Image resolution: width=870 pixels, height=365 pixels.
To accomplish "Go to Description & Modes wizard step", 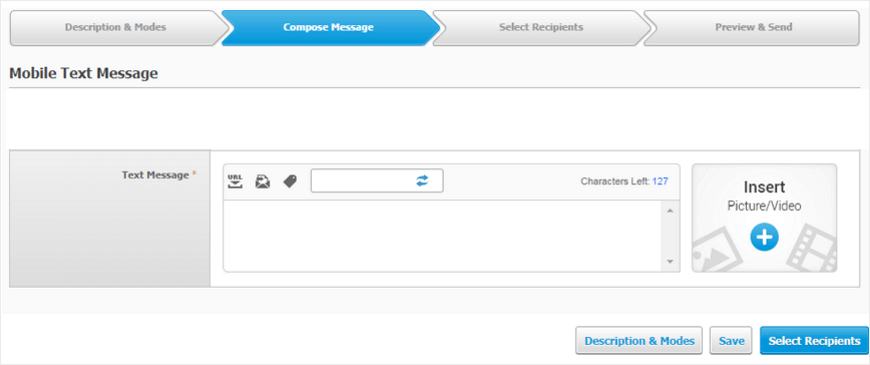I will (x=115, y=27).
